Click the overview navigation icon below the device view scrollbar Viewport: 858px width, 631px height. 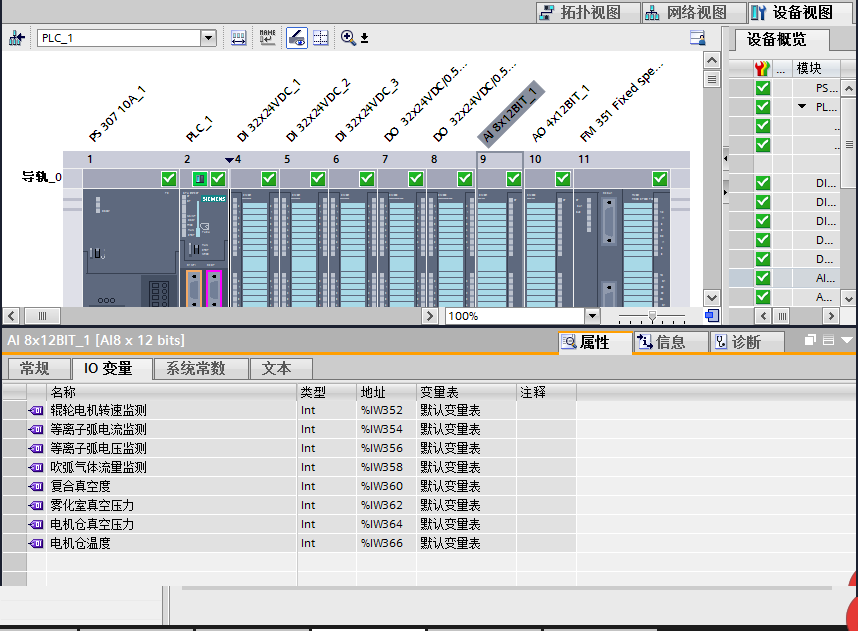[x=712, y=316]
